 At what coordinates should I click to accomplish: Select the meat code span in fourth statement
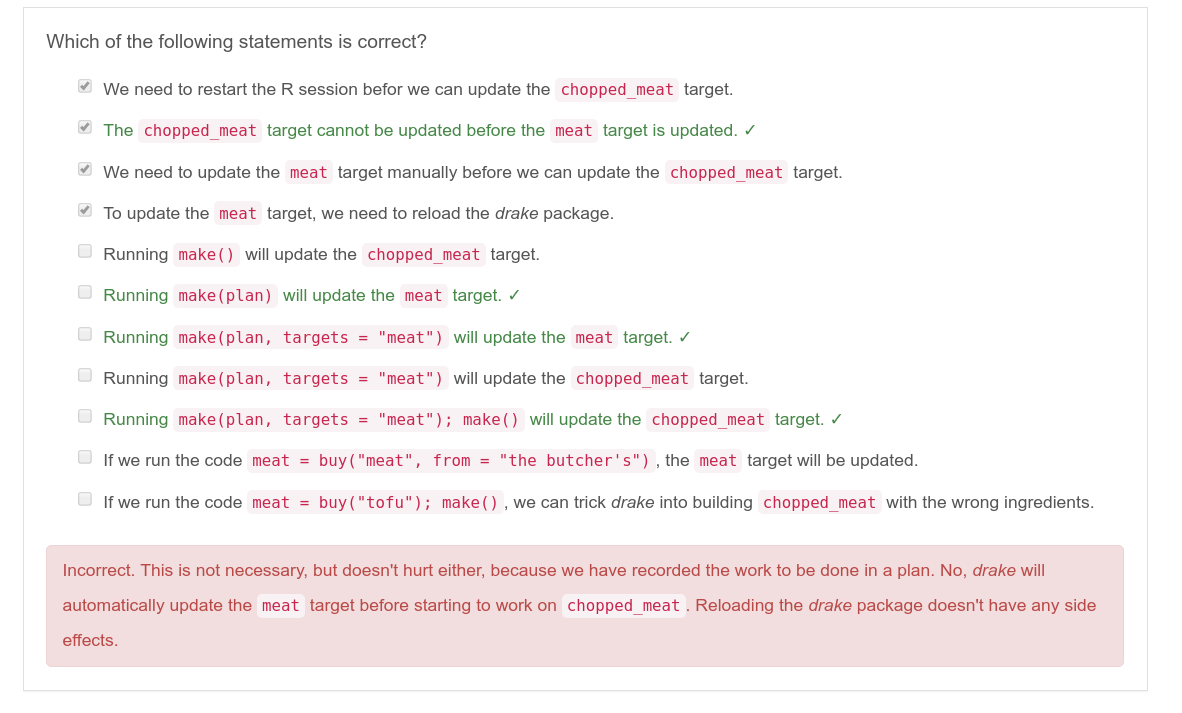pyautogui.click(x=238, y=213)
